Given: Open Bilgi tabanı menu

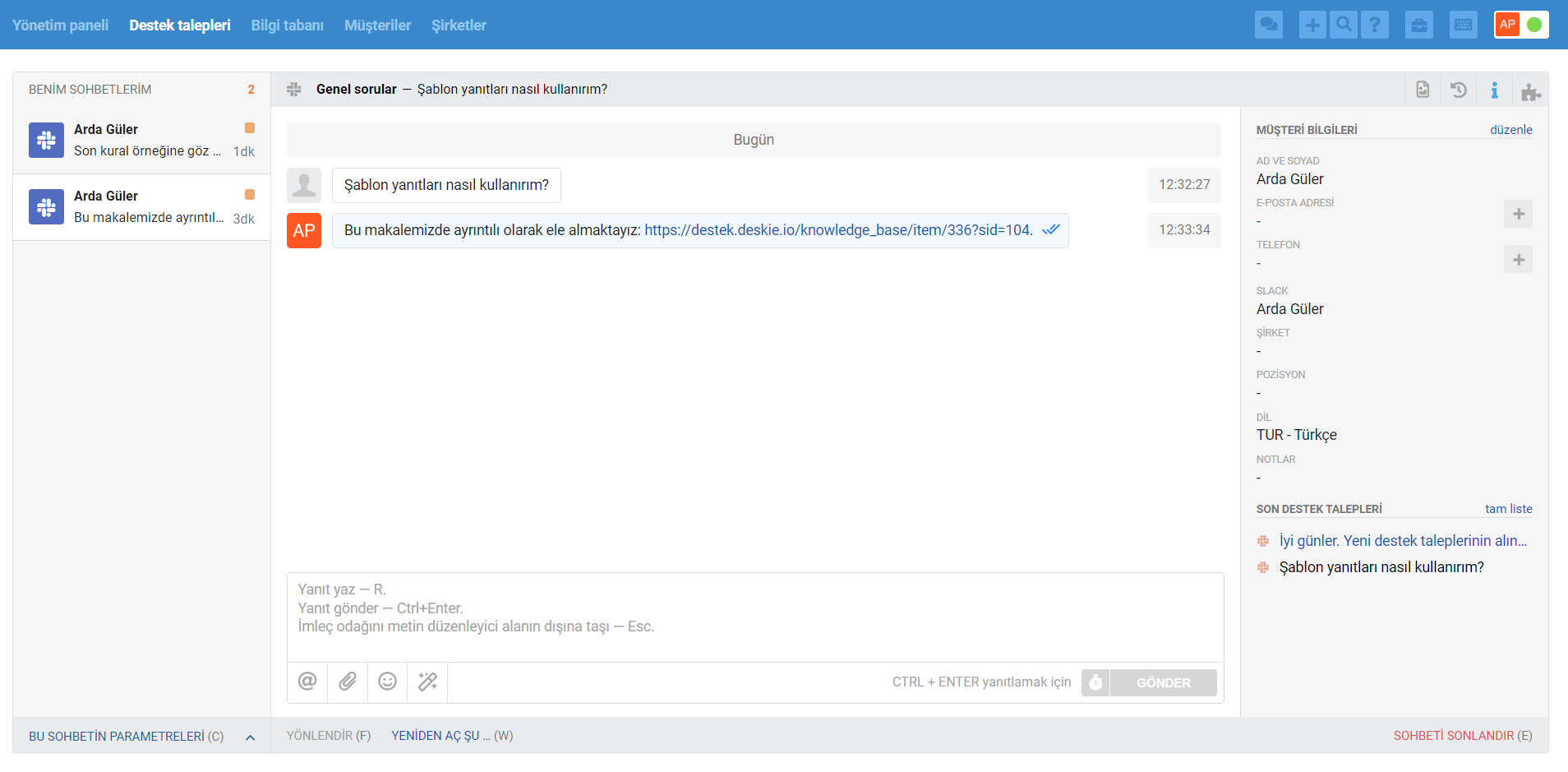Looking at the screenshot, I should [x=288, y=25].
